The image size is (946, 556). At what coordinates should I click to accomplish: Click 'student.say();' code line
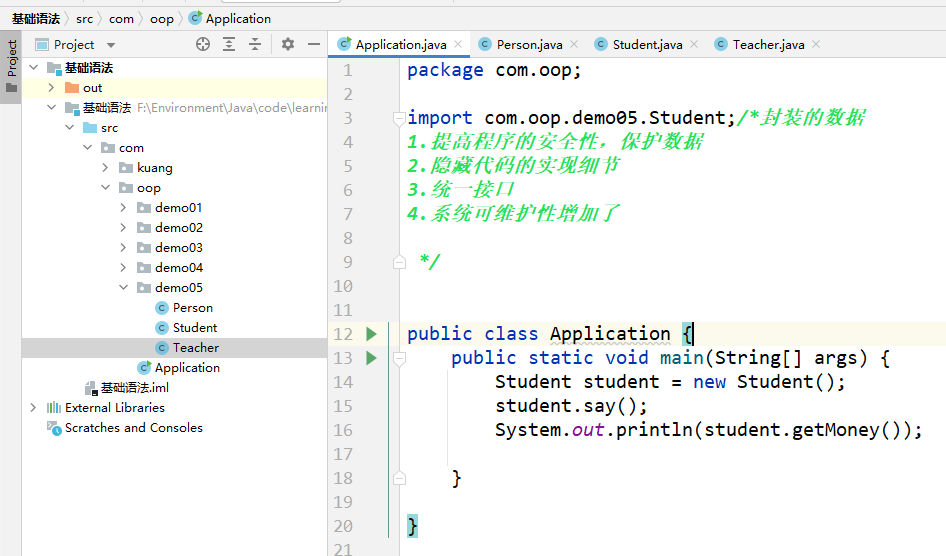(571, 406)
